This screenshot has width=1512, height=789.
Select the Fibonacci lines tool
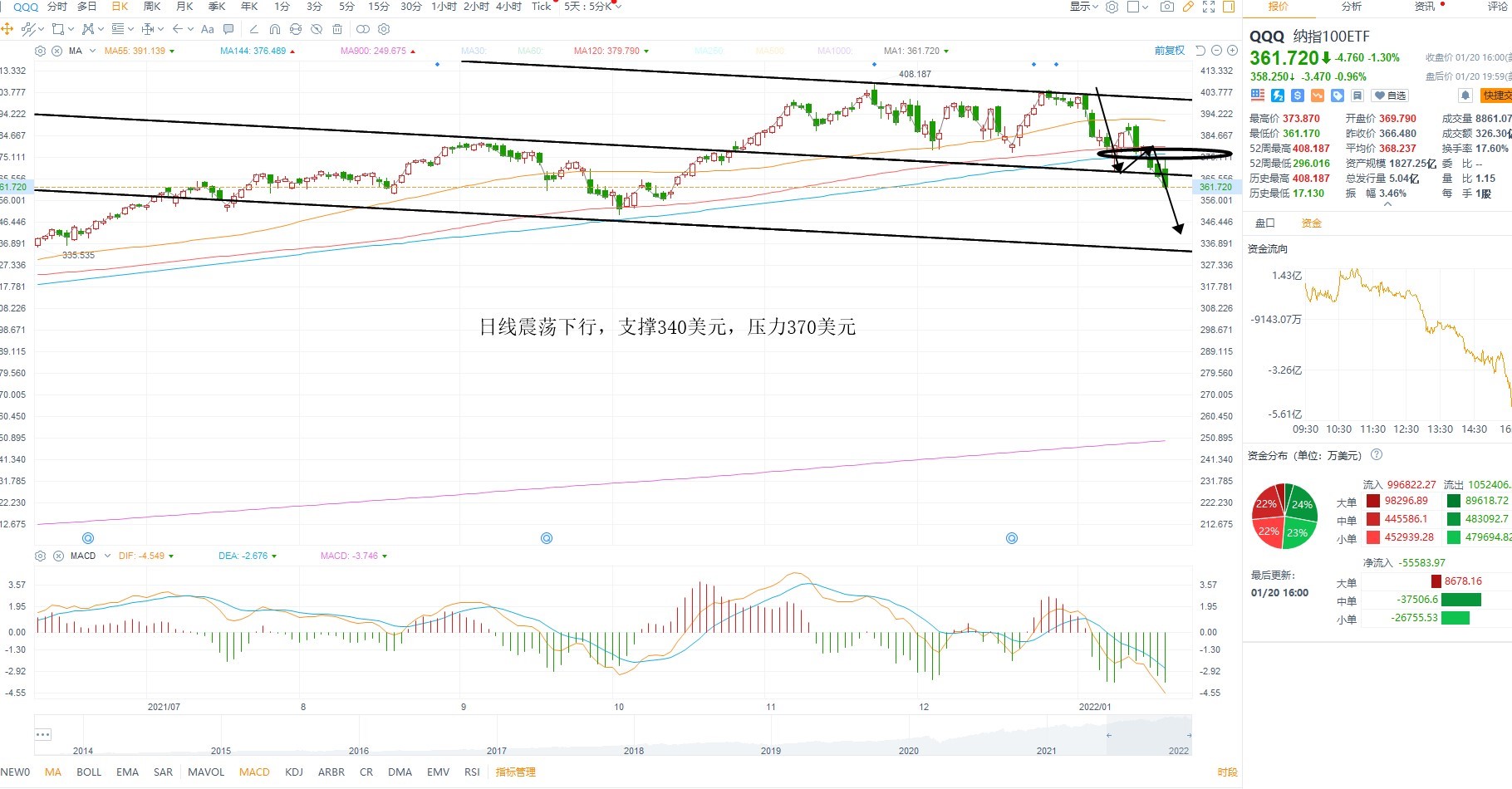[118, 29]
